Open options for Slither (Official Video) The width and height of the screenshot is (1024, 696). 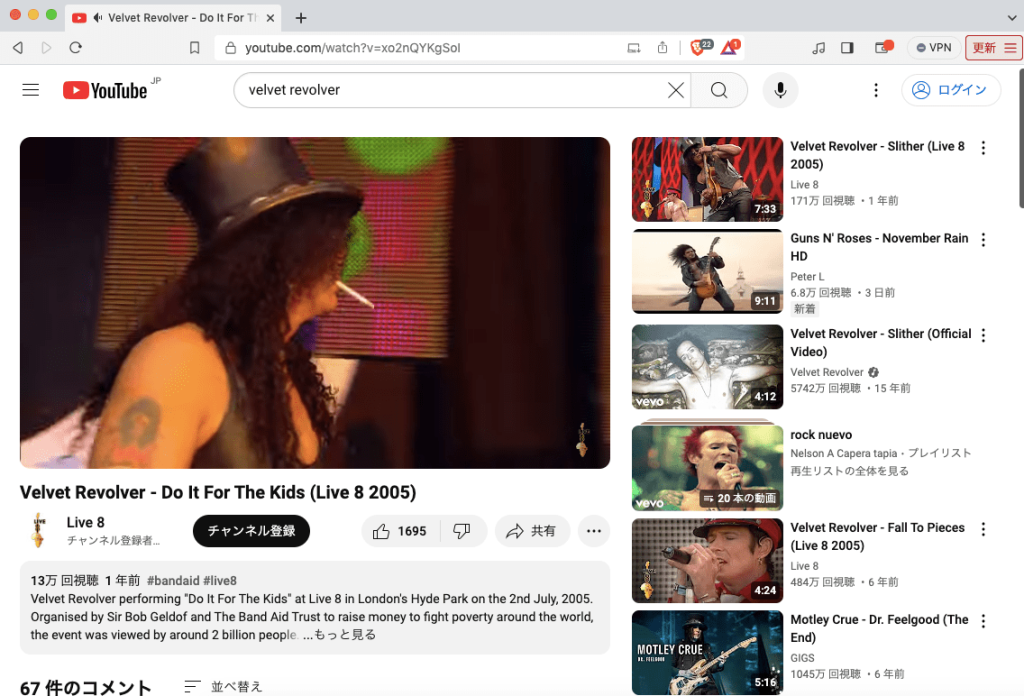(983, 335)
